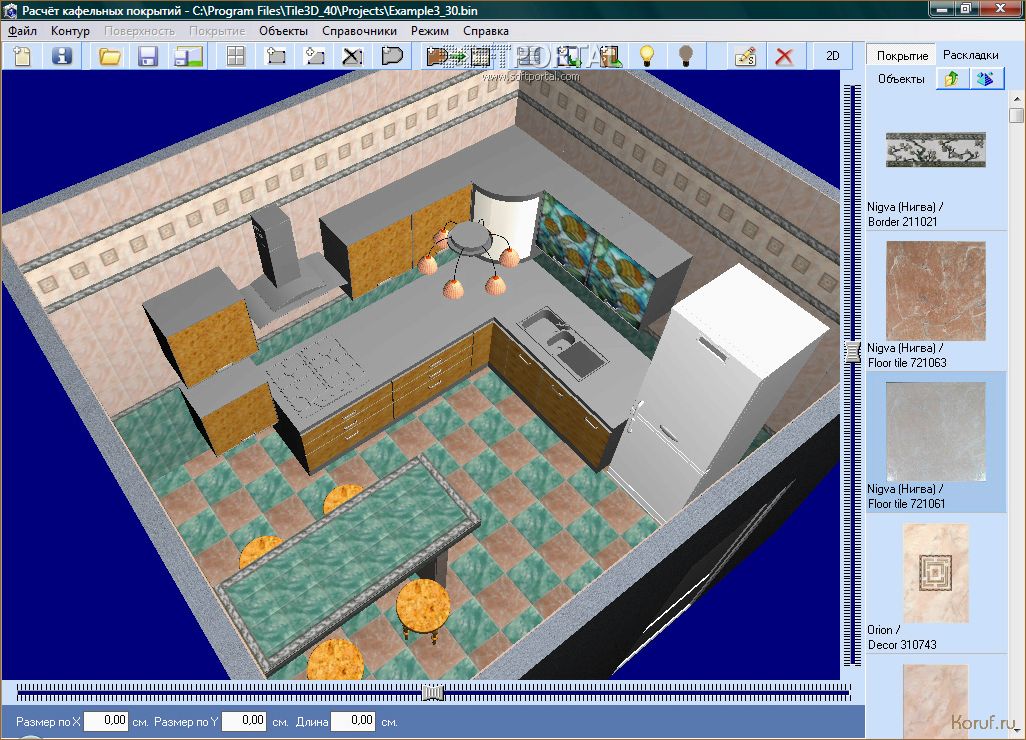
Task: Save as picture using floppy-with-image icon
Action: click(188, 56)
